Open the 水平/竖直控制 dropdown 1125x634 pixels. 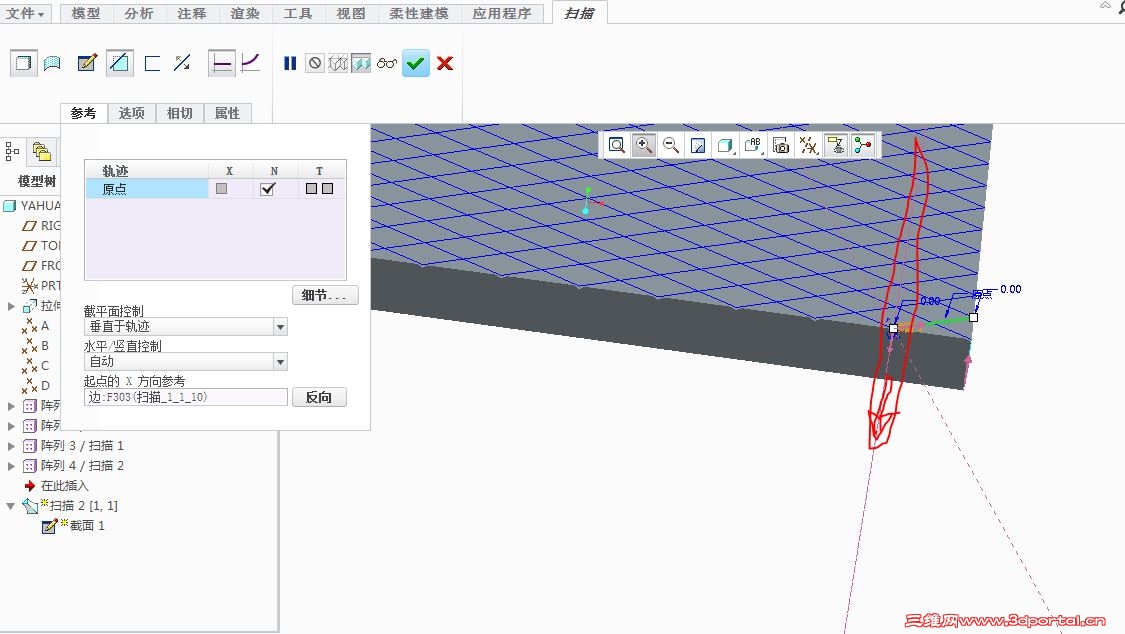coord(281,361)
